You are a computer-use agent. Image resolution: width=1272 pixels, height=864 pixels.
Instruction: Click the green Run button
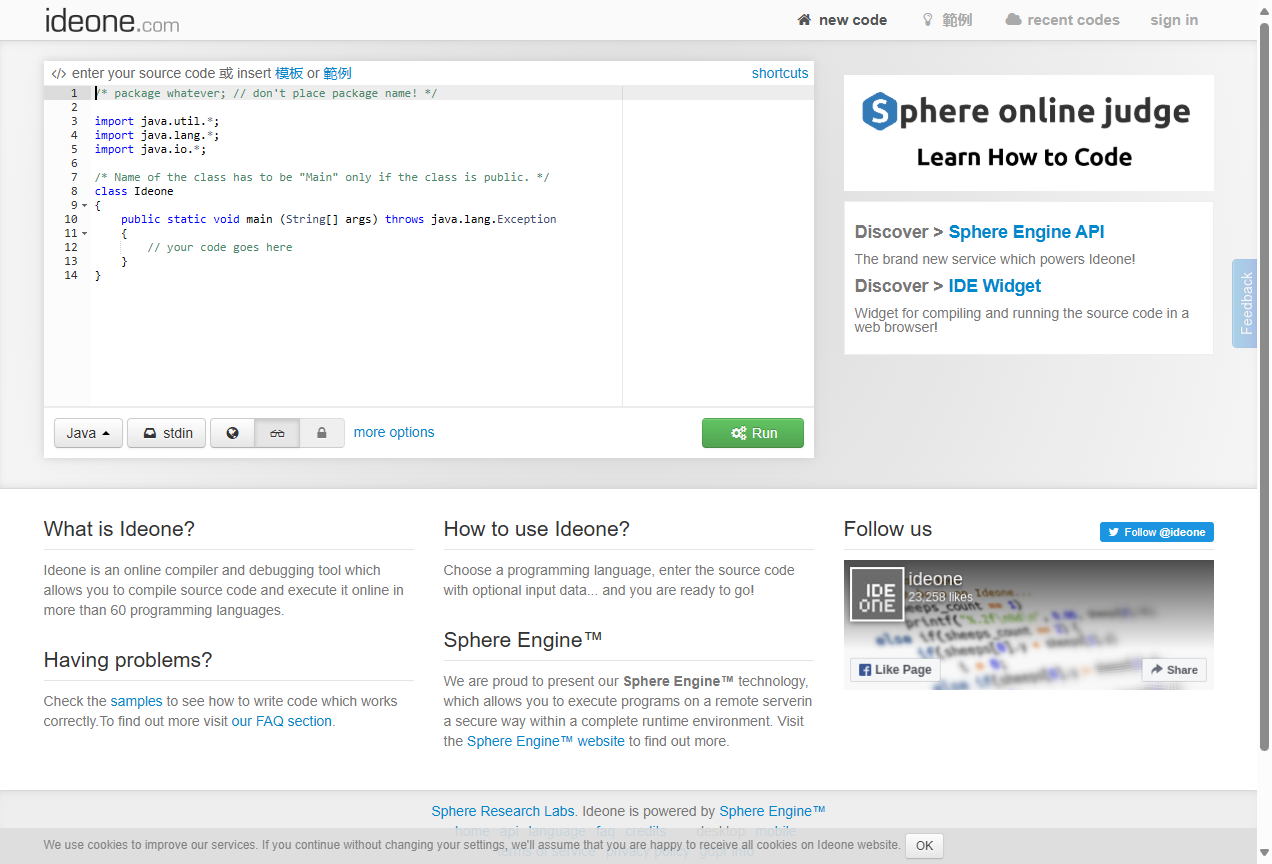click(753, 433)
